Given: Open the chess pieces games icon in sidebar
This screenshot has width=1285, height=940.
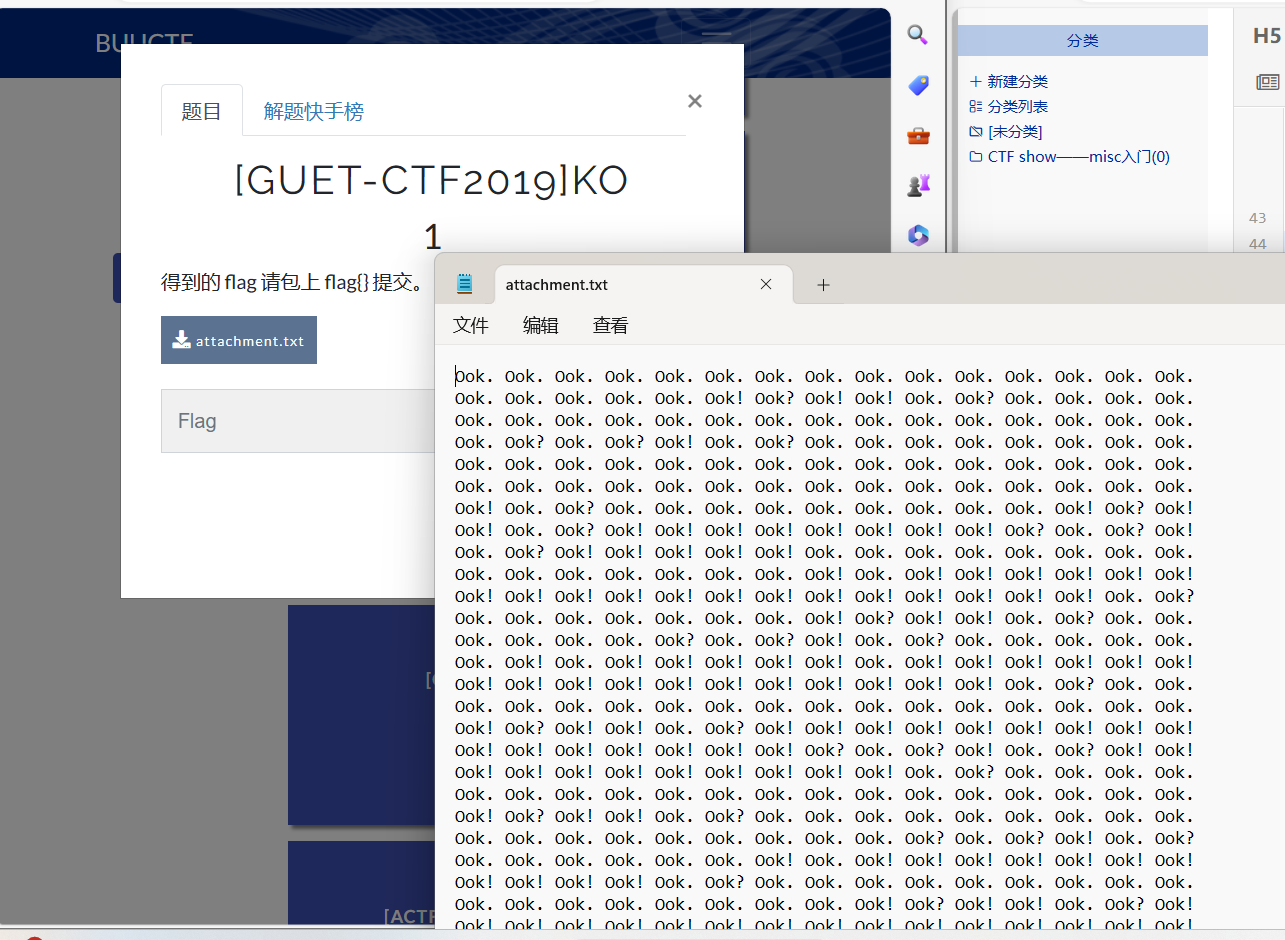Looking at the screenshot, I should [x=918, y=185].
